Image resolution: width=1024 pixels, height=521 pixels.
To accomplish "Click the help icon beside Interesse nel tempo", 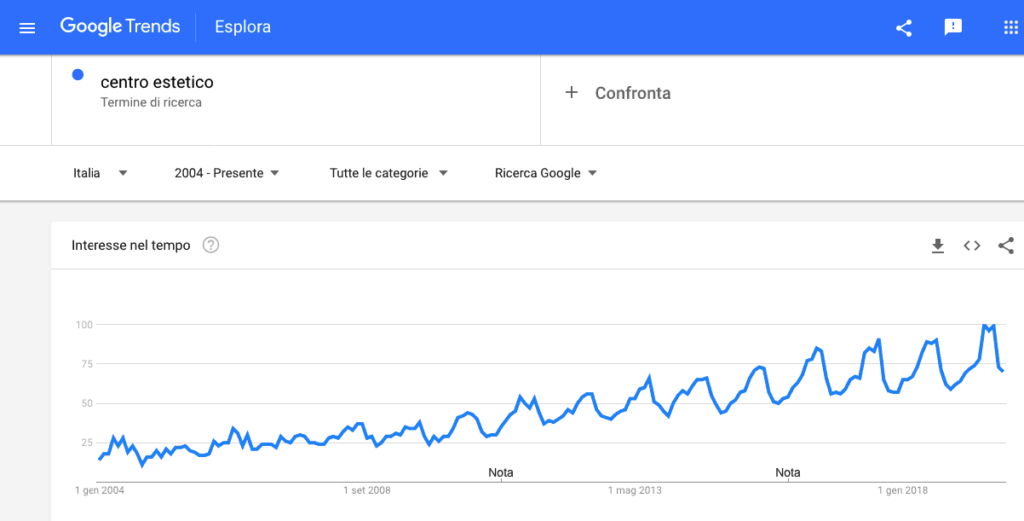I will [x=211, y=245].
